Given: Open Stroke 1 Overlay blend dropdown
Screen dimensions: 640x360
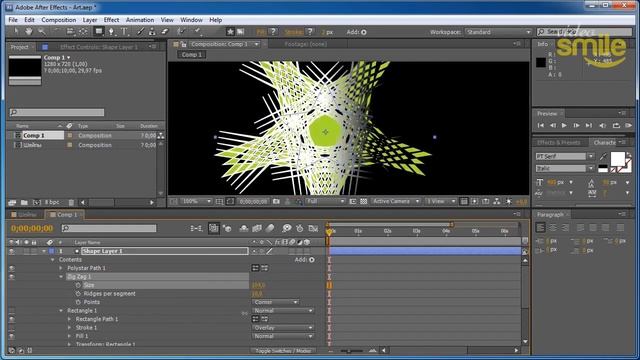Looking at the screenshot, I should (x=283, y=328).
